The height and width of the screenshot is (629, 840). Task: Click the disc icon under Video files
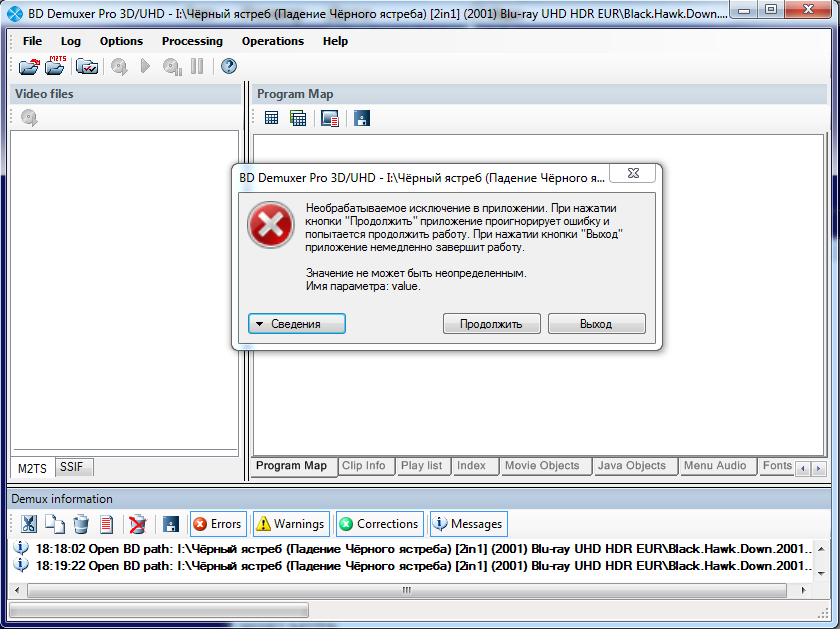pos(29,117)
